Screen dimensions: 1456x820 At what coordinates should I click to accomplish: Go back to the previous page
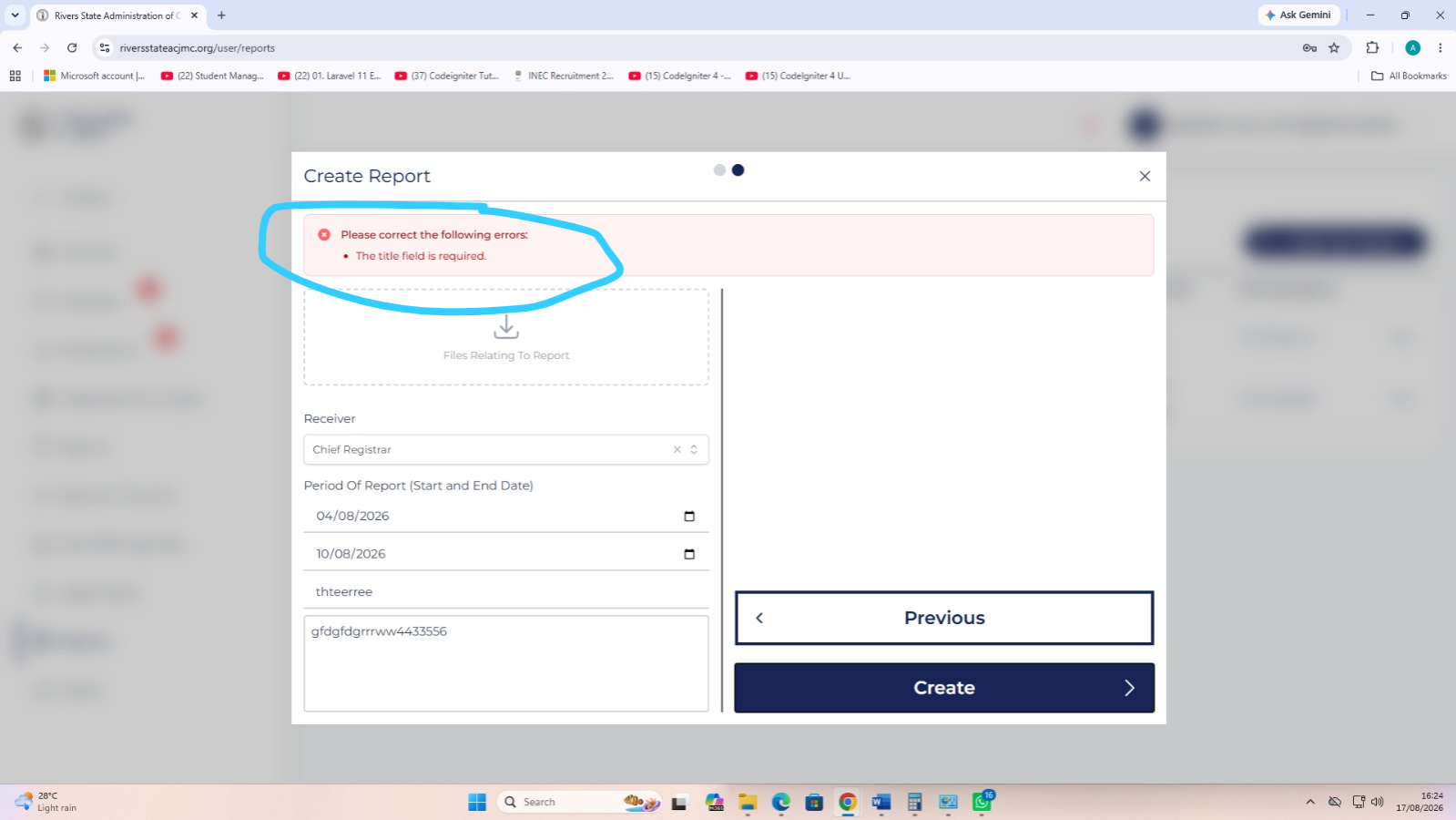coord(17,48)
